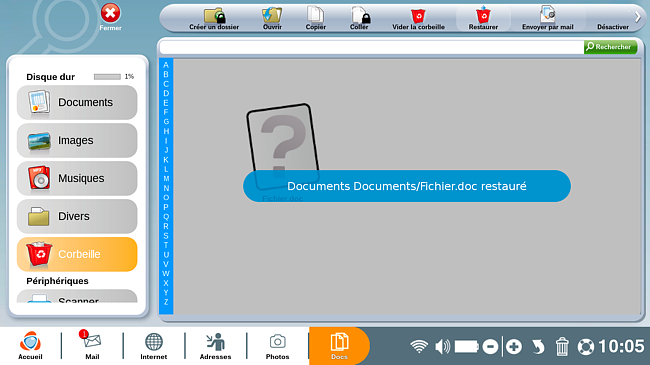The width and height of the screenshot is (650, 365).
Task: Open the Musiques category
Action: (77, 178)
